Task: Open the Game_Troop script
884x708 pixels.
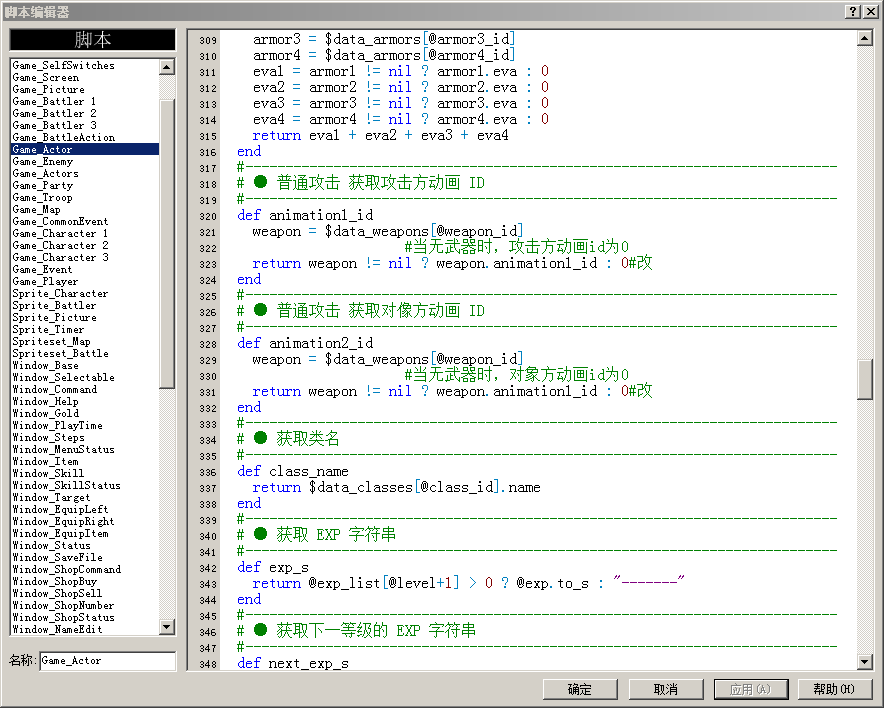Action: [85, 197]
